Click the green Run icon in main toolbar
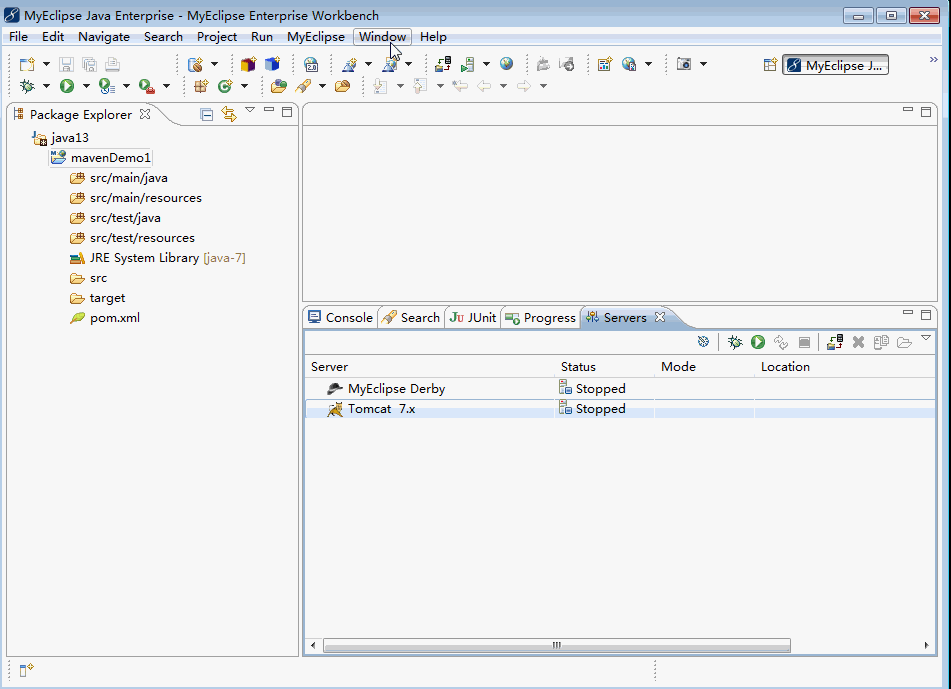The height and width of the screenshot is (689, 951). pos(67,86)
